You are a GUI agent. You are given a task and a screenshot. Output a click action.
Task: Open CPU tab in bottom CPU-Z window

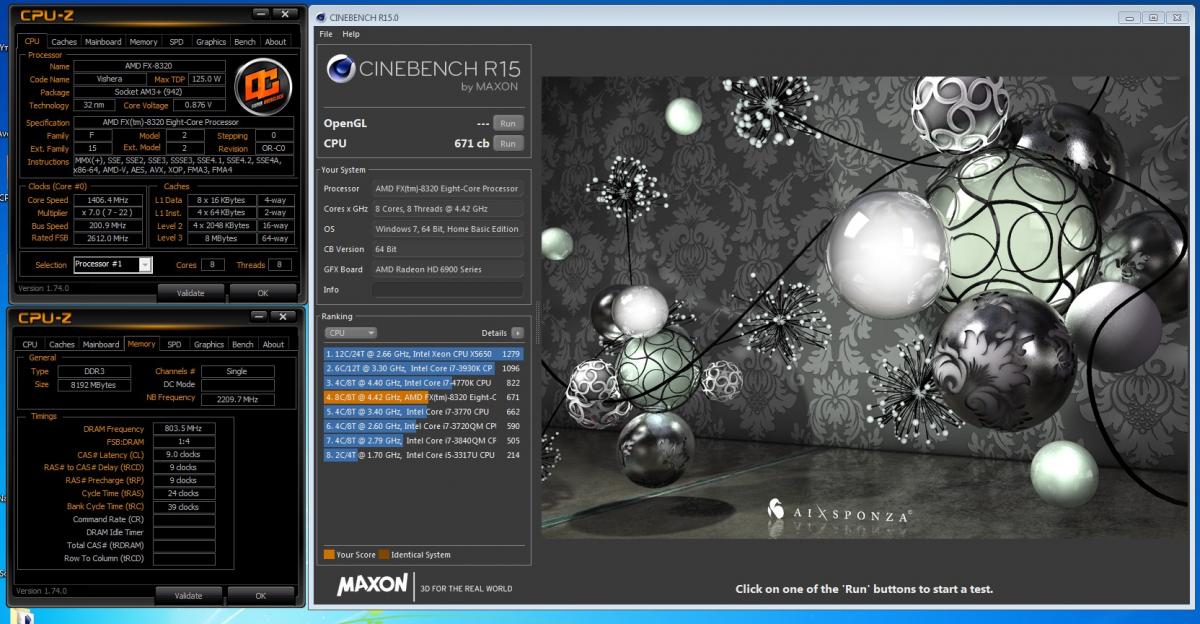[31, 344]
